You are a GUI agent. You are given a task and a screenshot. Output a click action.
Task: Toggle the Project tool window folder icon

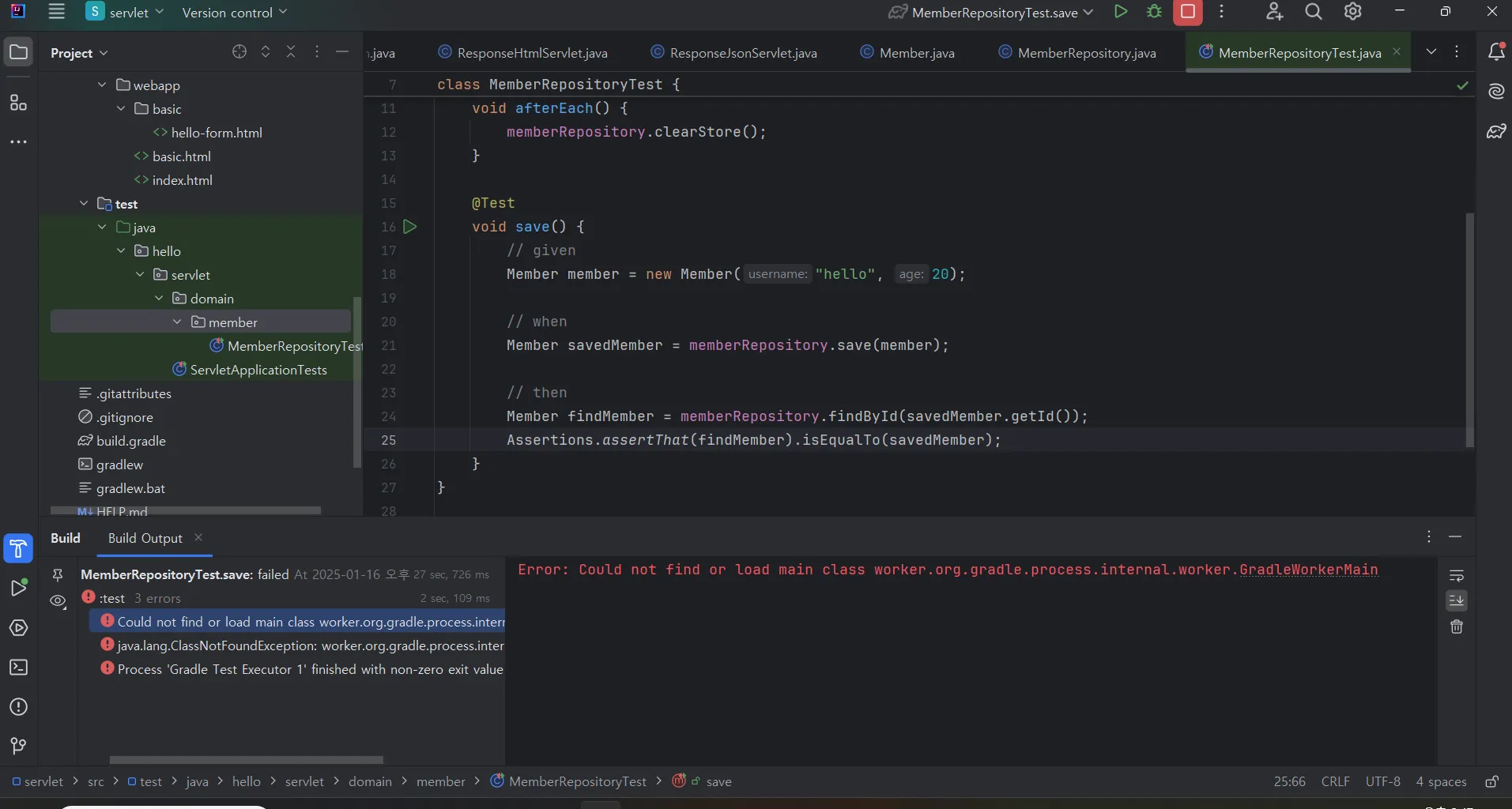18,53
